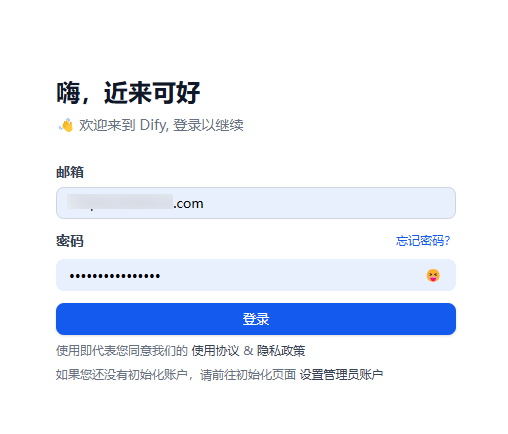Open the 隐私政策 privacy policy link
Image resolution: width=508 pixels, height=434 pixels.
click(x=281, y=351)
